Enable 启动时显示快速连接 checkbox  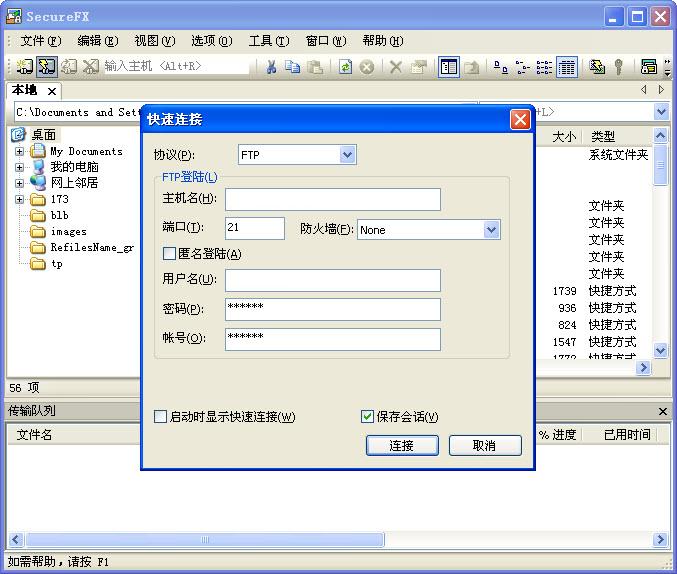point(160,417)
